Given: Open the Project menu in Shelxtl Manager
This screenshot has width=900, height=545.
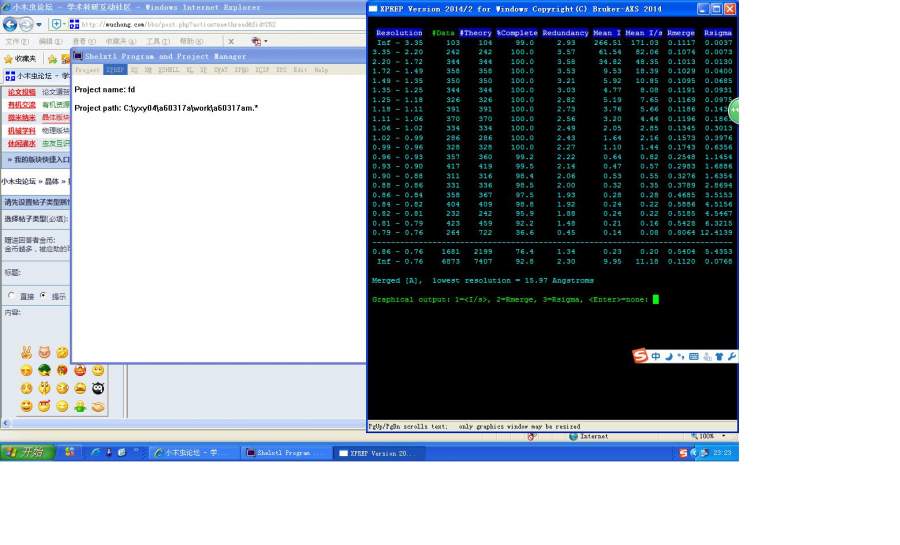Looking at the screenshot, I should click(x=87, y=69).
